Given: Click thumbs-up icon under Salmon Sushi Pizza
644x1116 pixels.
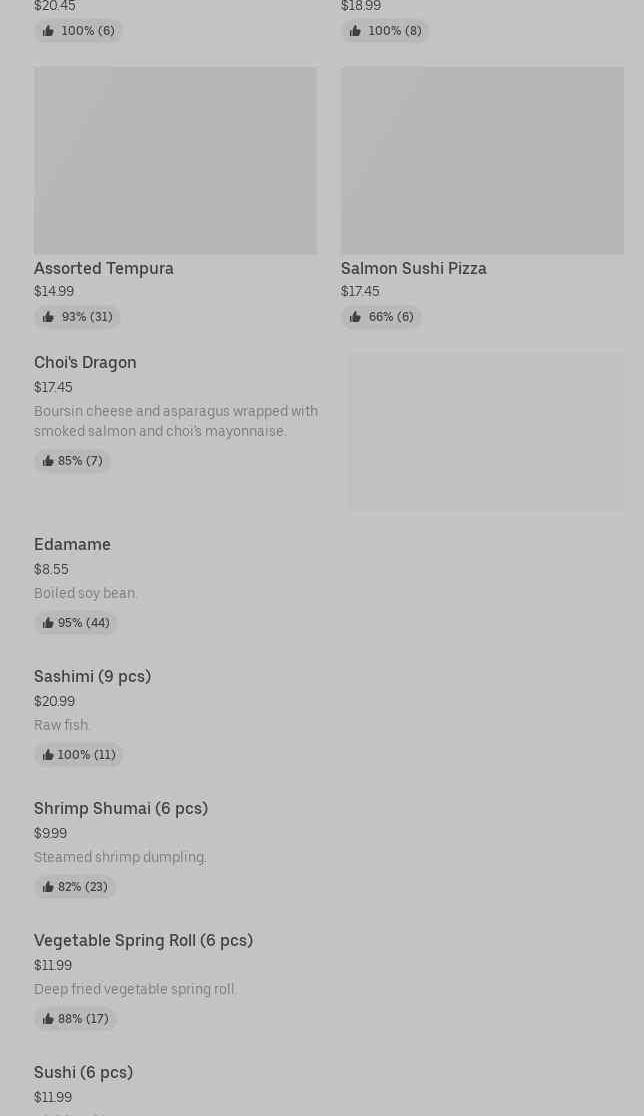Looking at the screenshot, I should 355,317.
